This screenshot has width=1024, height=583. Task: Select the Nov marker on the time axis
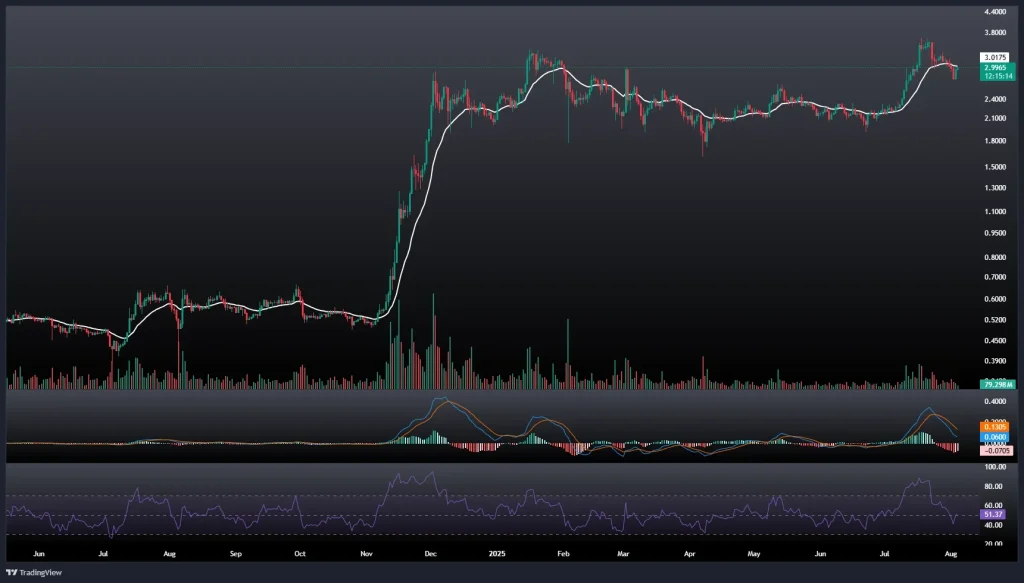(x=368, y=552)
